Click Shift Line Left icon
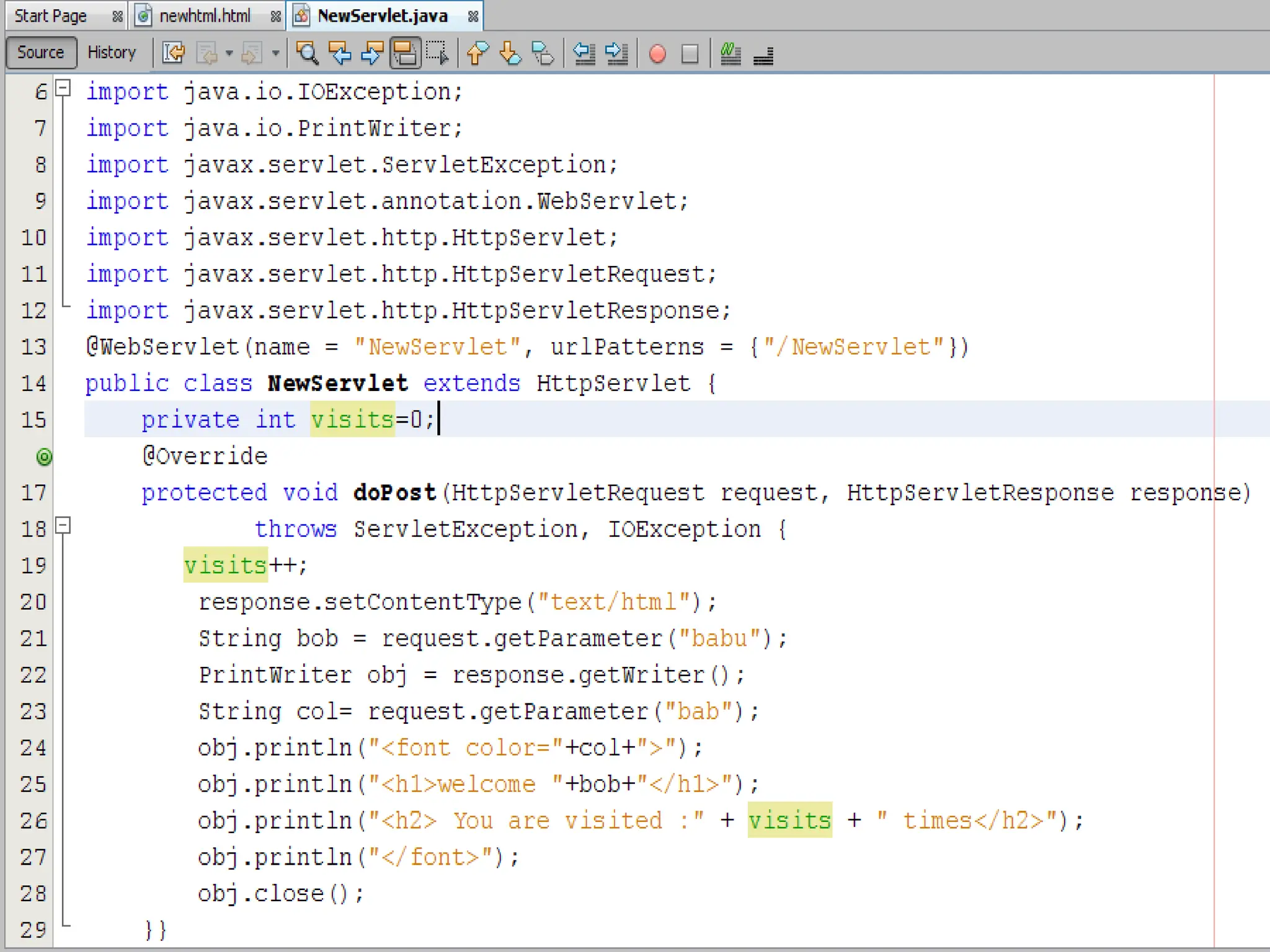Image resolution: width=1270 pixels, height=952 pixels. 584,53
